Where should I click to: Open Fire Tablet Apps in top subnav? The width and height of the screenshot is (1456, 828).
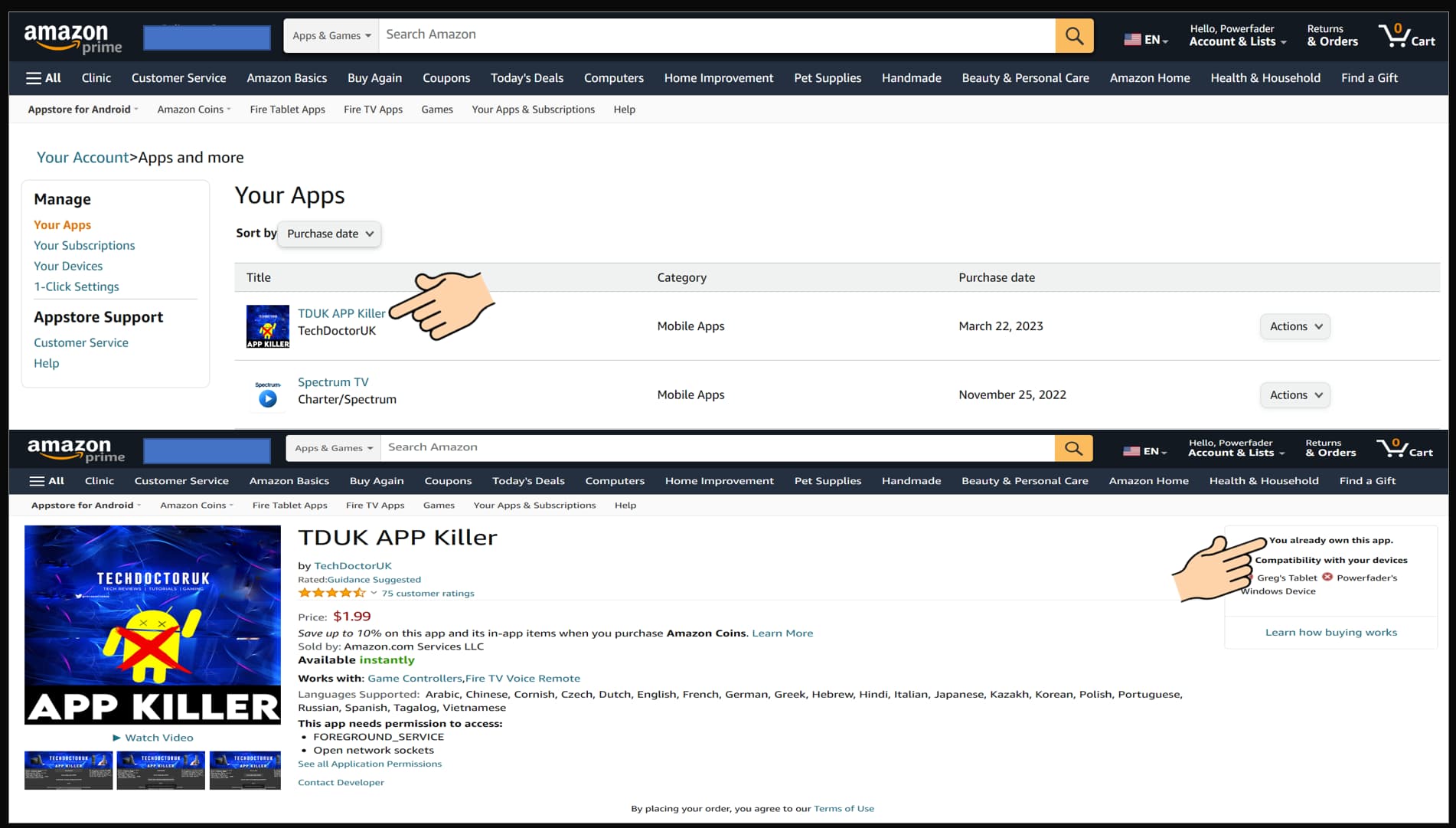click(287, 110)
